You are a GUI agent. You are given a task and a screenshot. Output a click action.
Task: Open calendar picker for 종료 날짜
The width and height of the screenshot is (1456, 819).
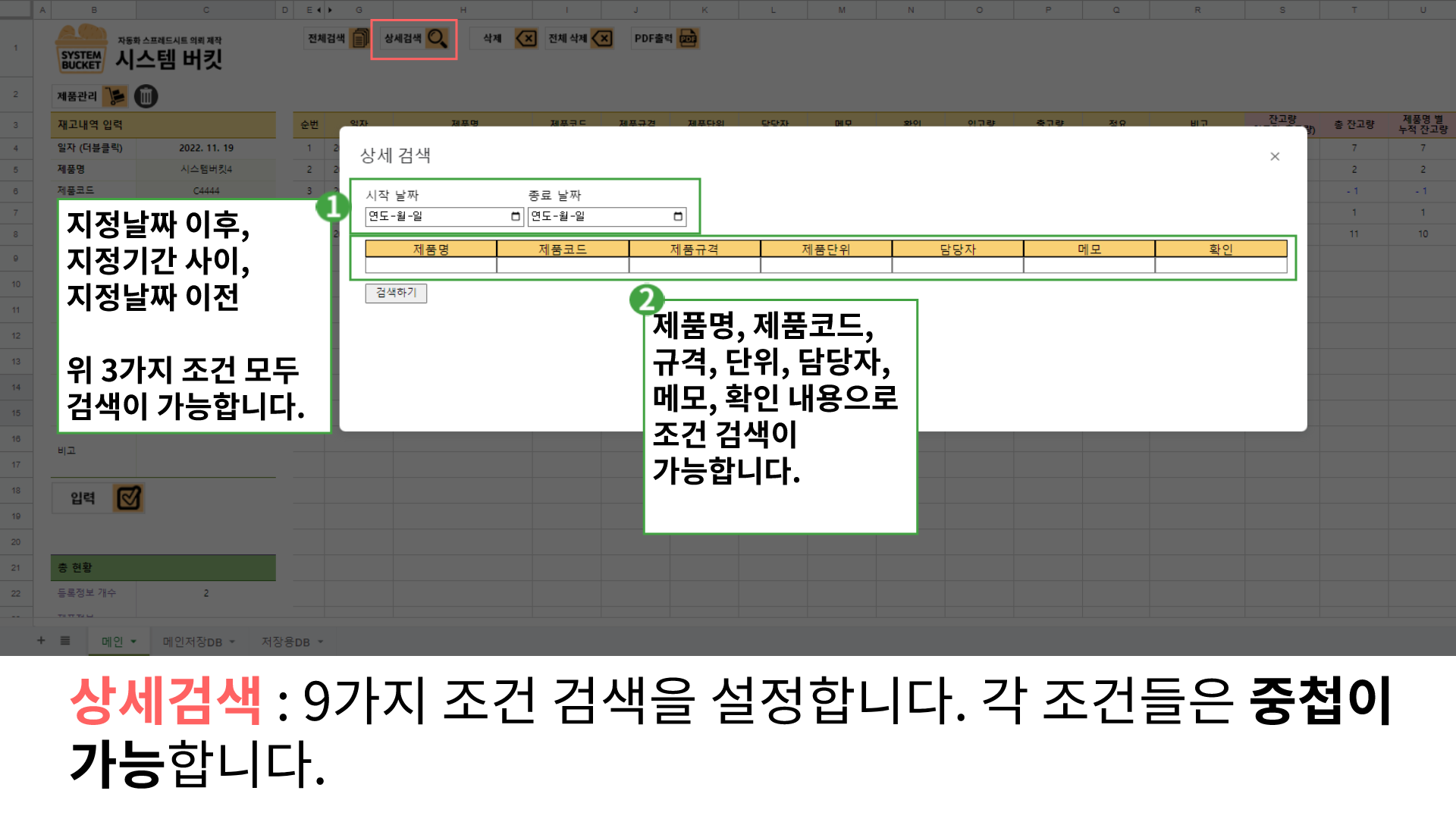tap(678, 217)
